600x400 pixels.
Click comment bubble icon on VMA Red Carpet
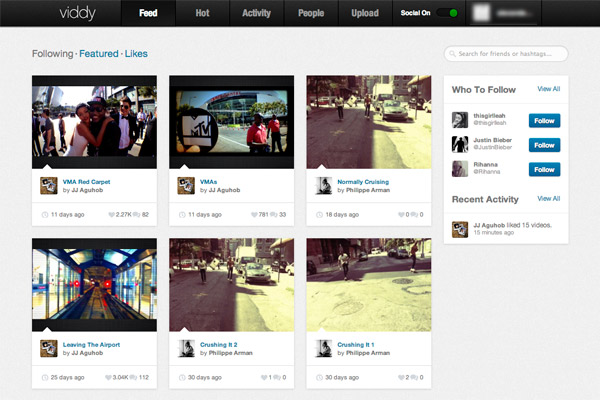coord(137,215)
